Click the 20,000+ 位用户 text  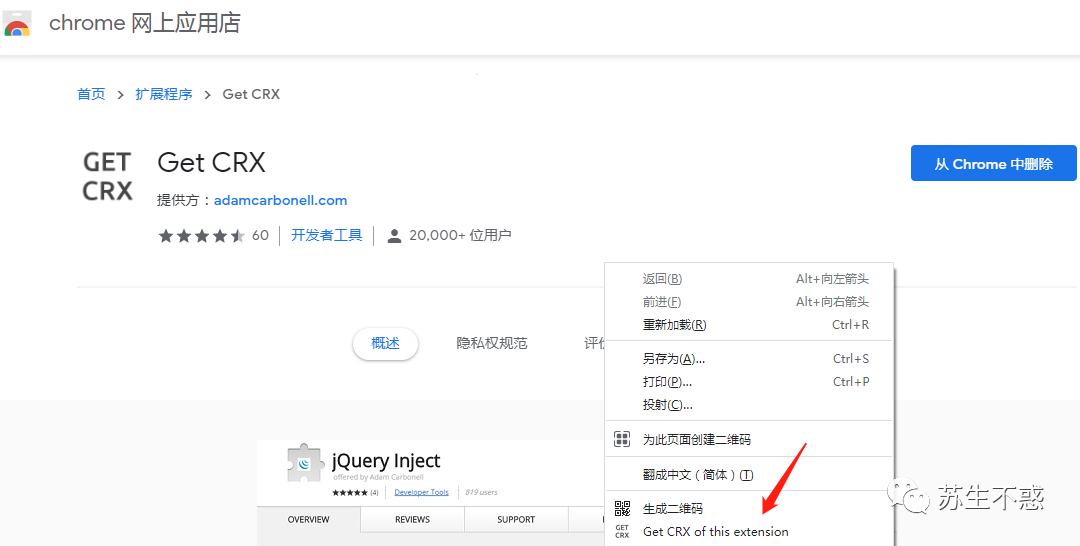coord(460,235)
